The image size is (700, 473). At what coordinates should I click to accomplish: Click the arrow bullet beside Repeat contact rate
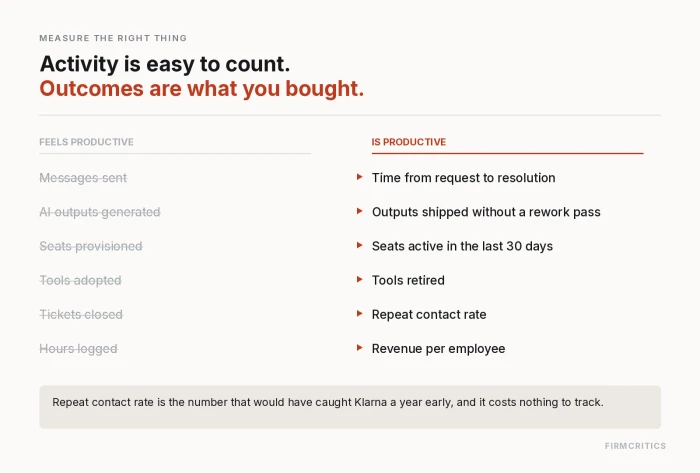pyautogui.click(x=360, y=314)
